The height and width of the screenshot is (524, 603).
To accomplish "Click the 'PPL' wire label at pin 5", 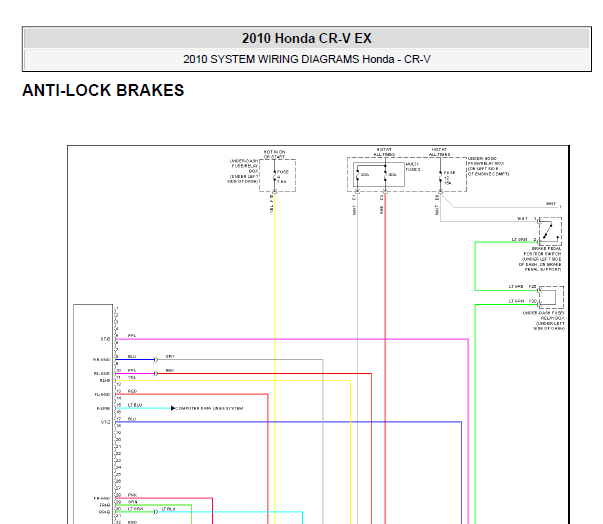I will [x=132, y=336].
